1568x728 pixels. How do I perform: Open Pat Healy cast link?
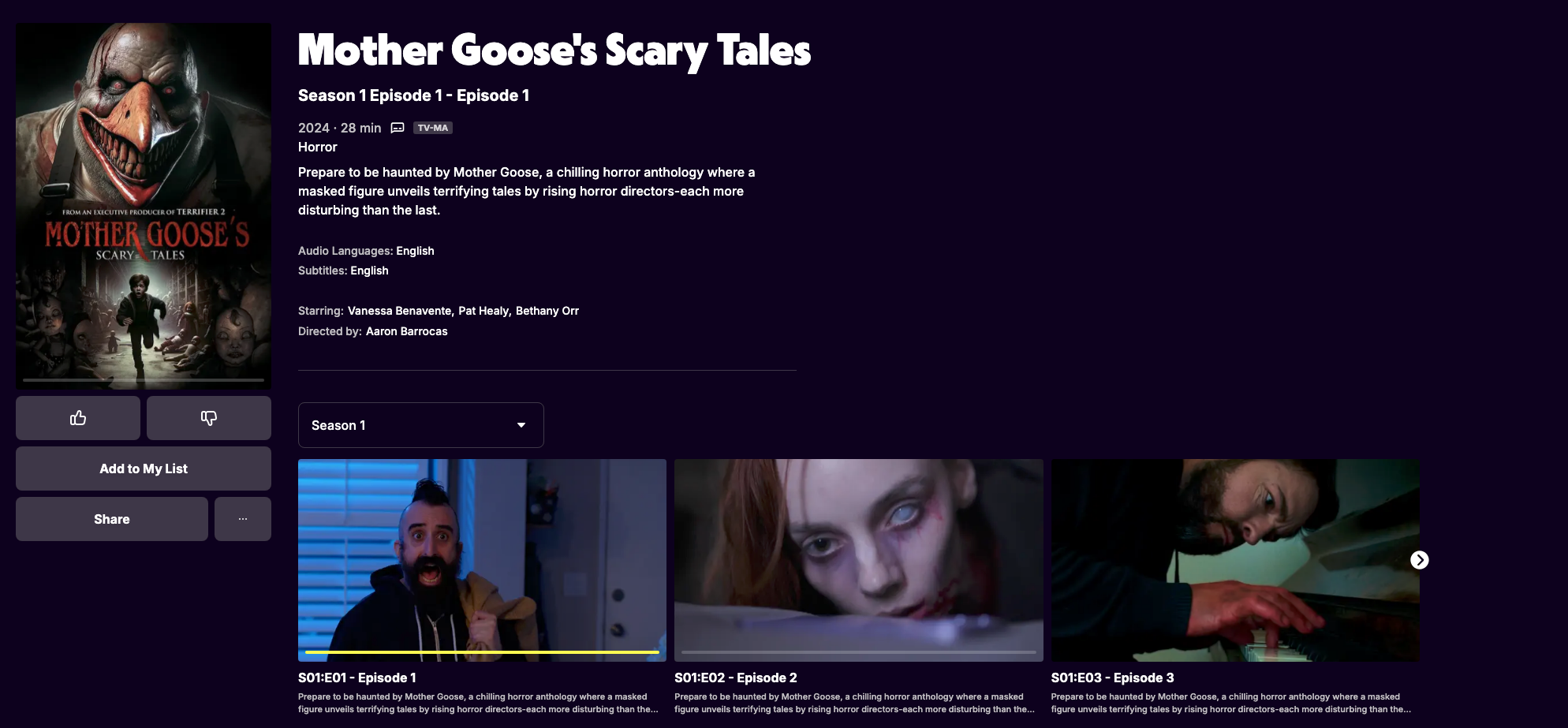pyautogui.click(x=483, y=311)
